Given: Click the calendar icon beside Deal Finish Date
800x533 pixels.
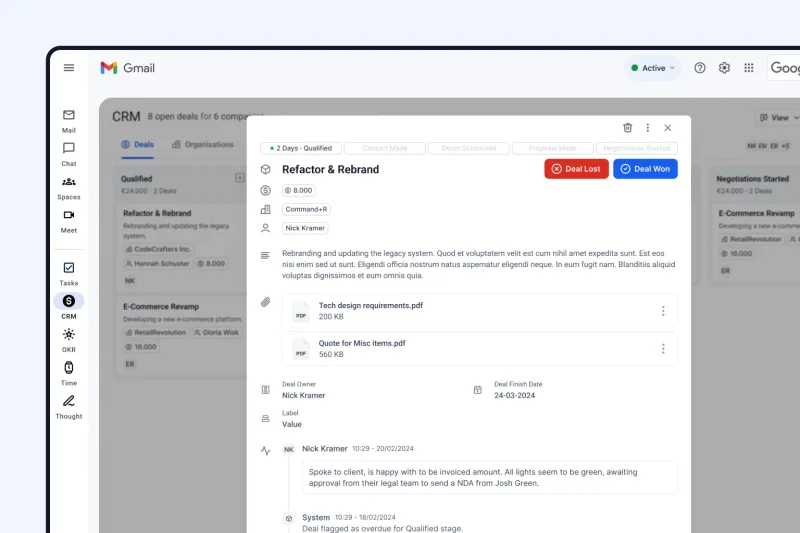Looking at the screenshot, I should pyautogui.click(x=478, y=390).
